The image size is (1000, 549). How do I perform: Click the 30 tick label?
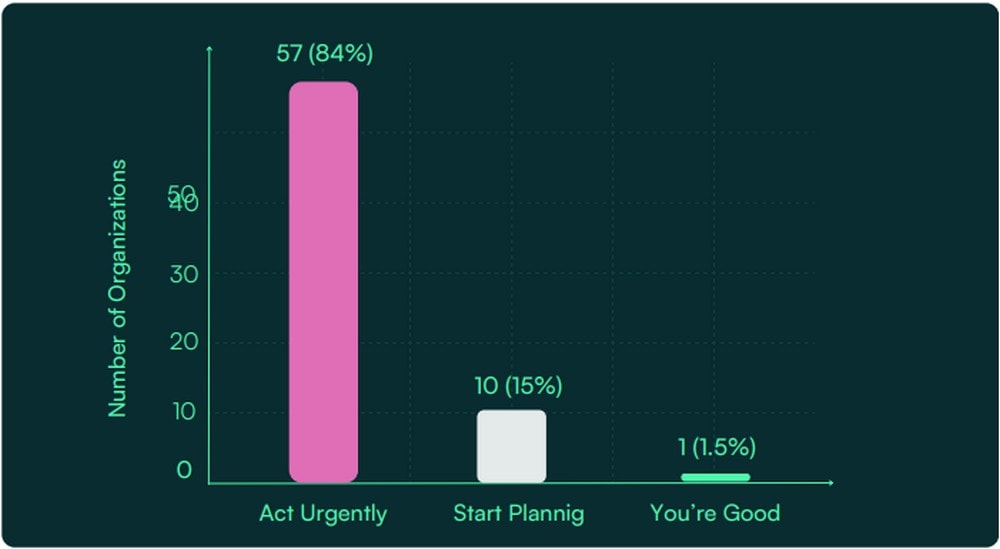click(182, 274)
